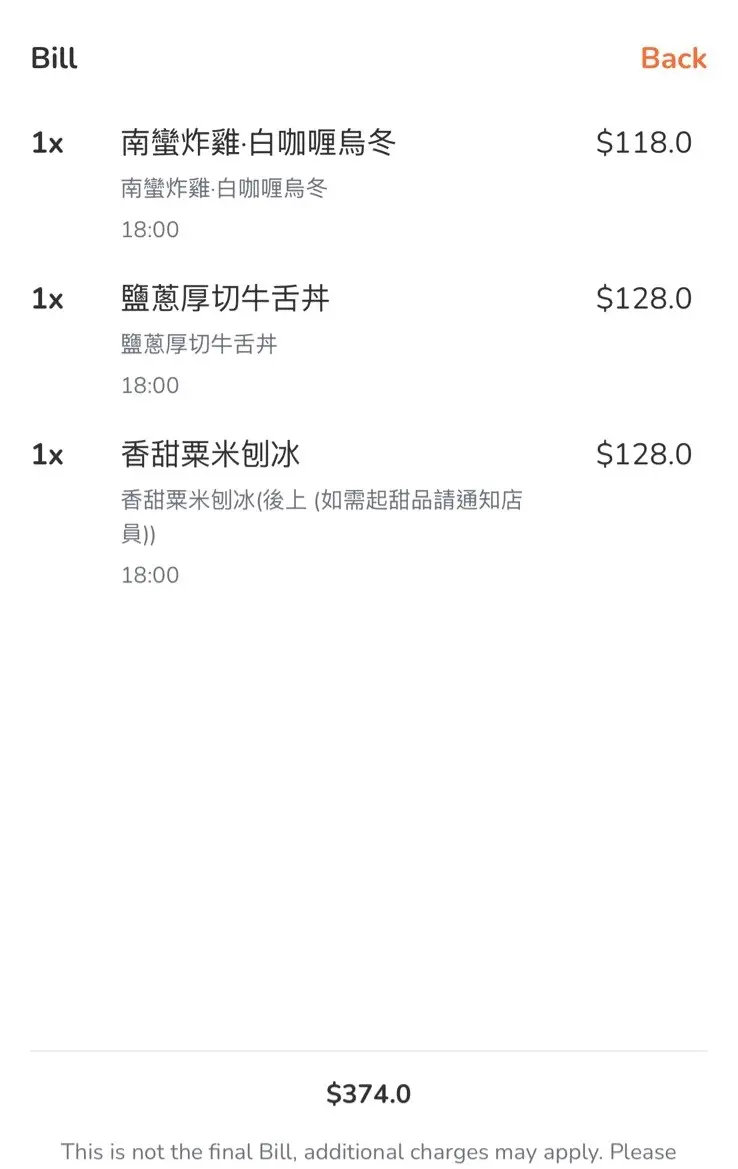The image size is (738, 1169).
Task: Tap the 1x quantity beside 南蠻炸雞·白咖喱烏冬
Action: 47,144
